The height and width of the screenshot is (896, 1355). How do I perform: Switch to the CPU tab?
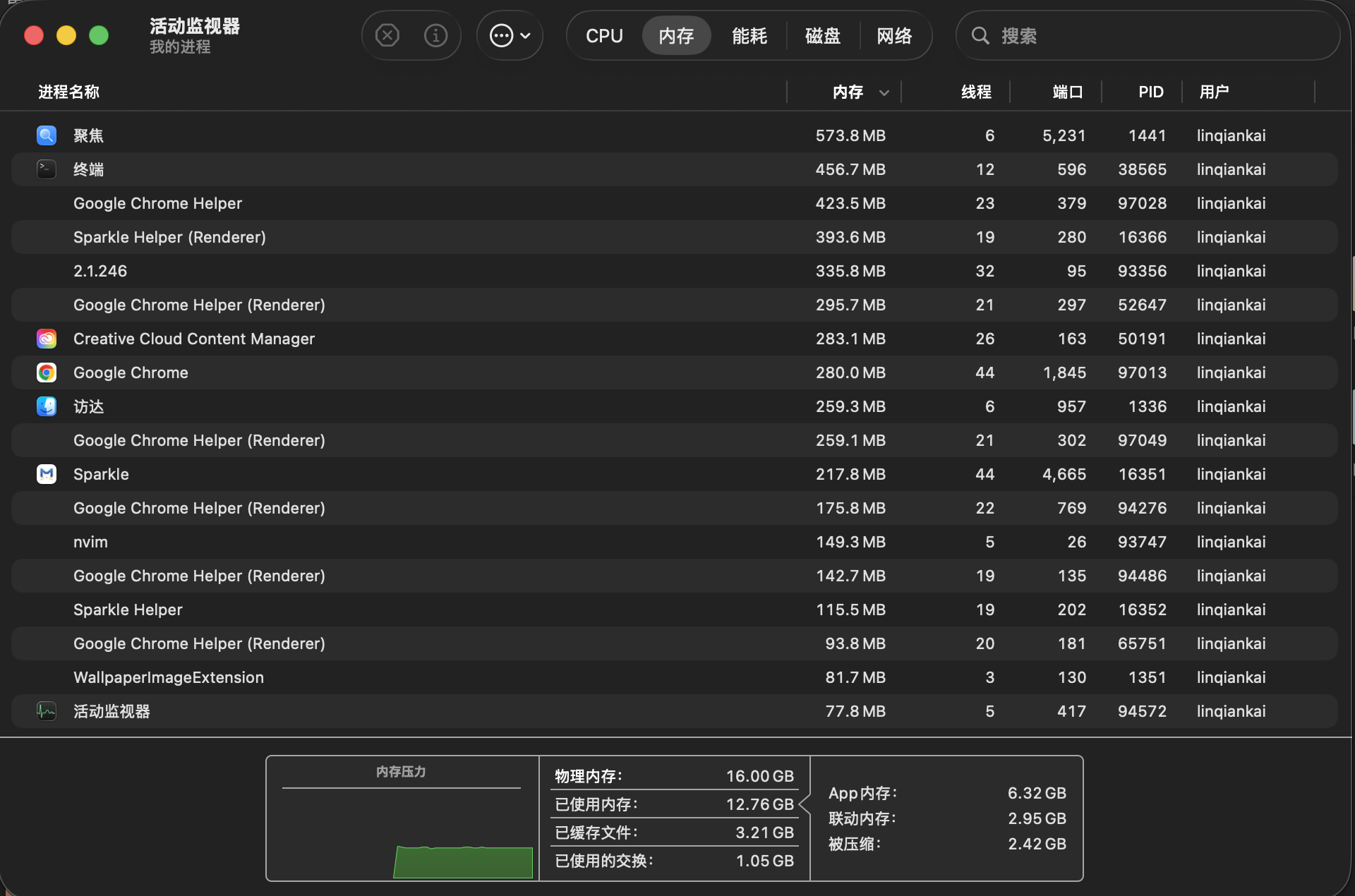click(604, 35)
